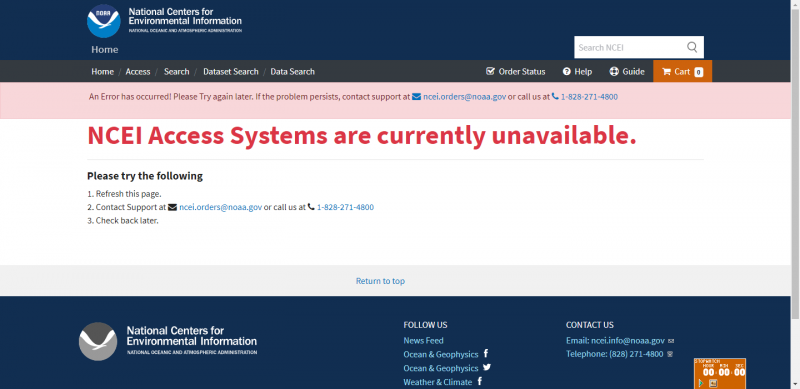This screenshot has height=389, width=800.
Task: Click the search magnifier icon
Action: 692,47
